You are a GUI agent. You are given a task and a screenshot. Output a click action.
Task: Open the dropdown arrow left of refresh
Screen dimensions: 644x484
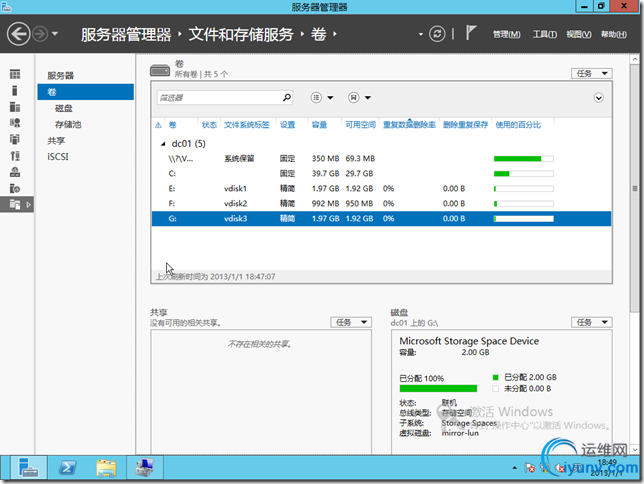(x=421, y=34)
